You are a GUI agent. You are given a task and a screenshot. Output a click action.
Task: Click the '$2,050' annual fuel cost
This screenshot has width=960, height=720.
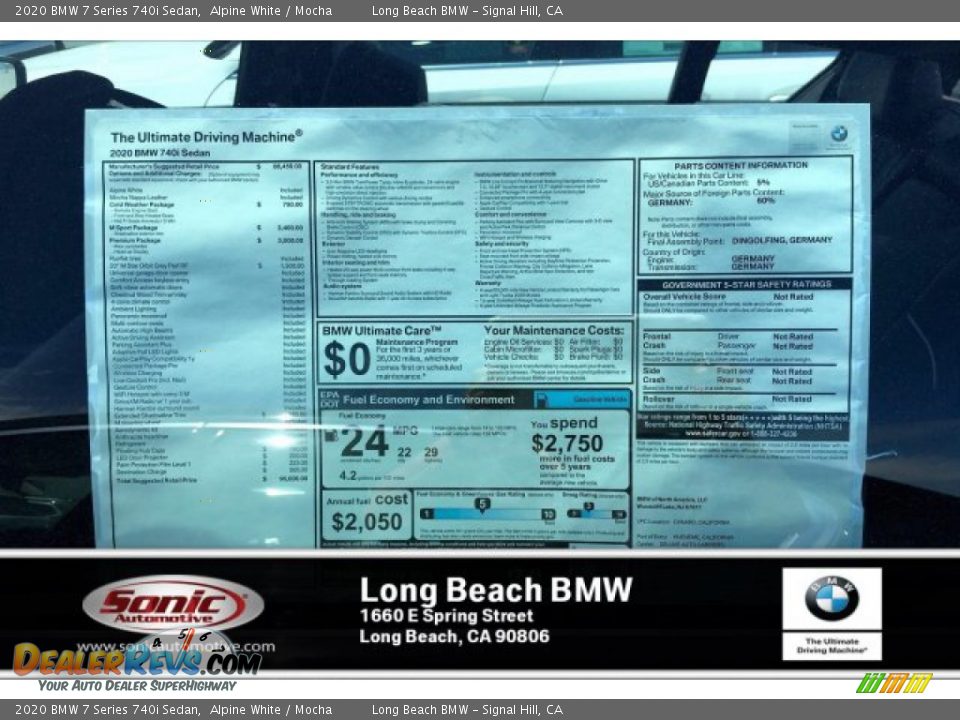pos(367,522)
